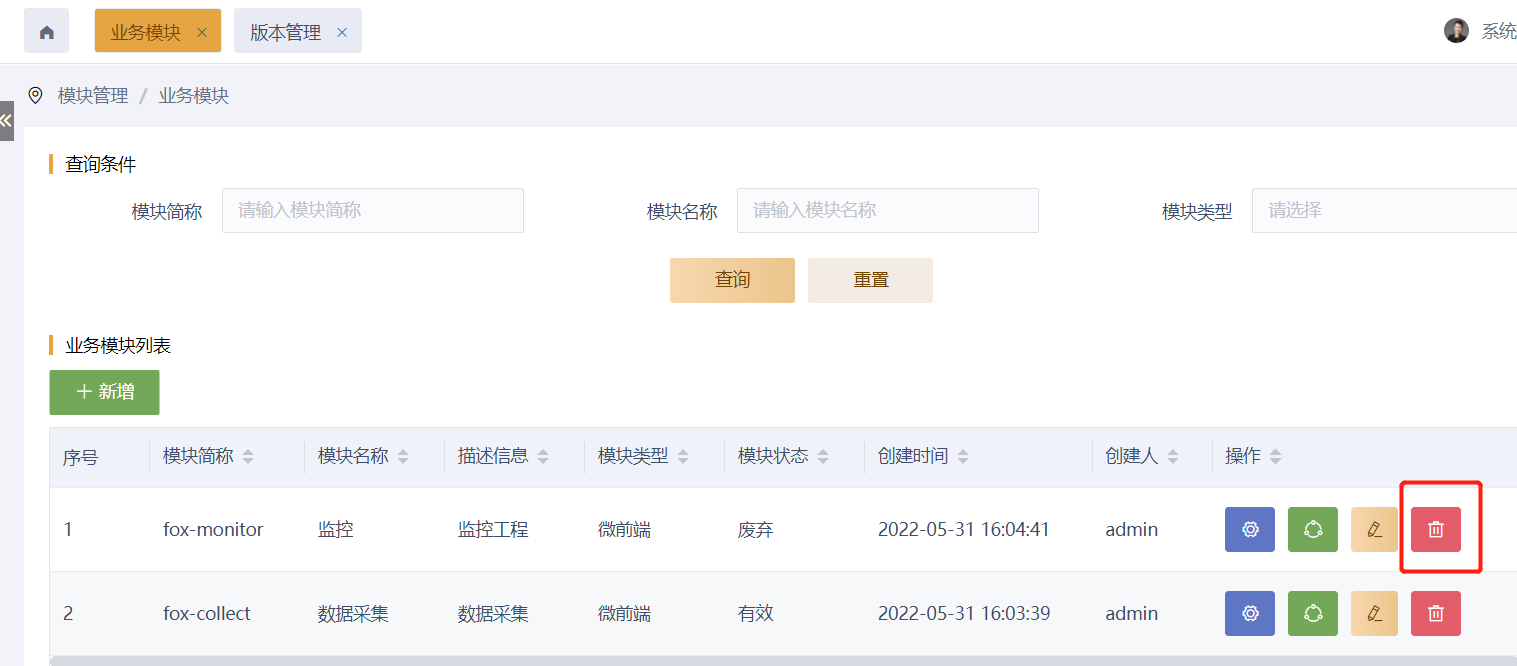Viewport: 1517px width, 666px height.
Task: Click the home icon tab
Action: tap(47, 31)
